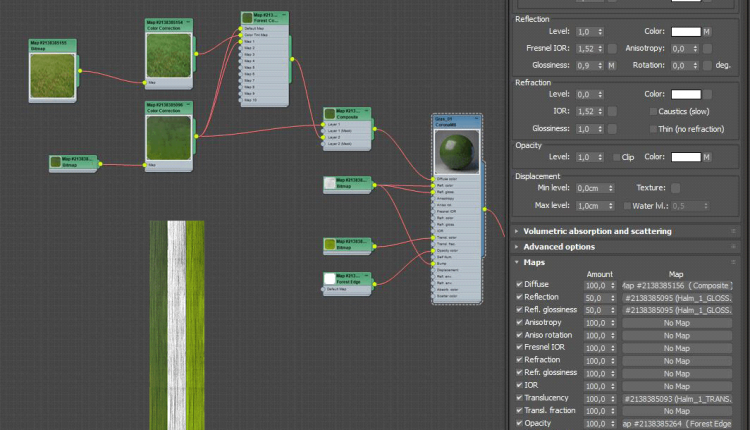Image resolution: width=750 pixels, height=430 pixels.
Task: Click the Refraction Color white swatch
Action: pos(685,94)
